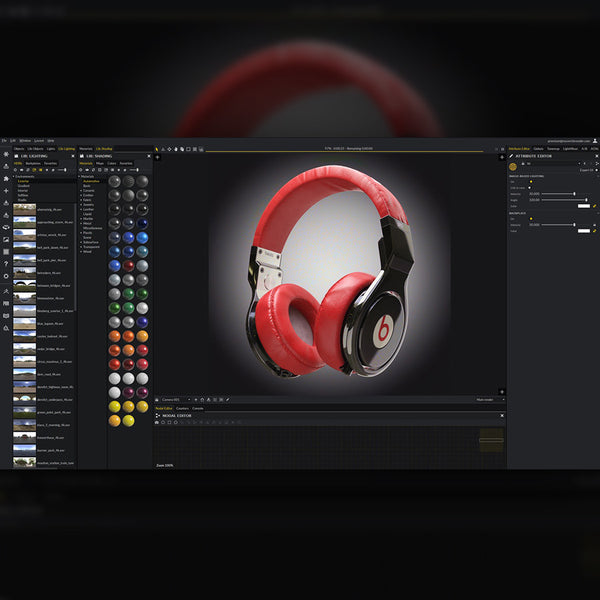Click the white IBL color swatch
Image resolution: width=600 pixels, height=600 pixels.
pos(584,206)
